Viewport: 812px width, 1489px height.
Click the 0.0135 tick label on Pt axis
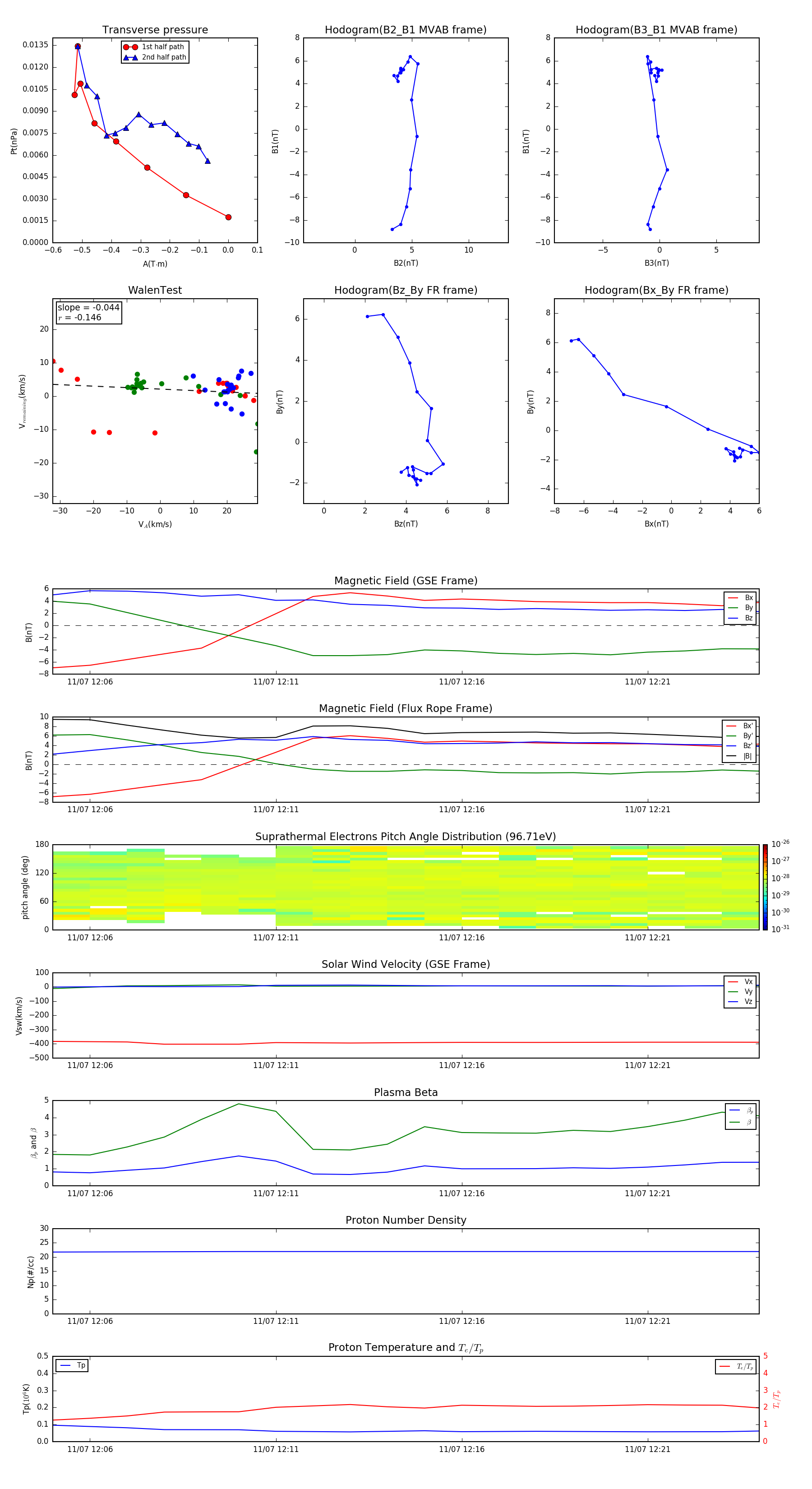click(x=35, y=45)
